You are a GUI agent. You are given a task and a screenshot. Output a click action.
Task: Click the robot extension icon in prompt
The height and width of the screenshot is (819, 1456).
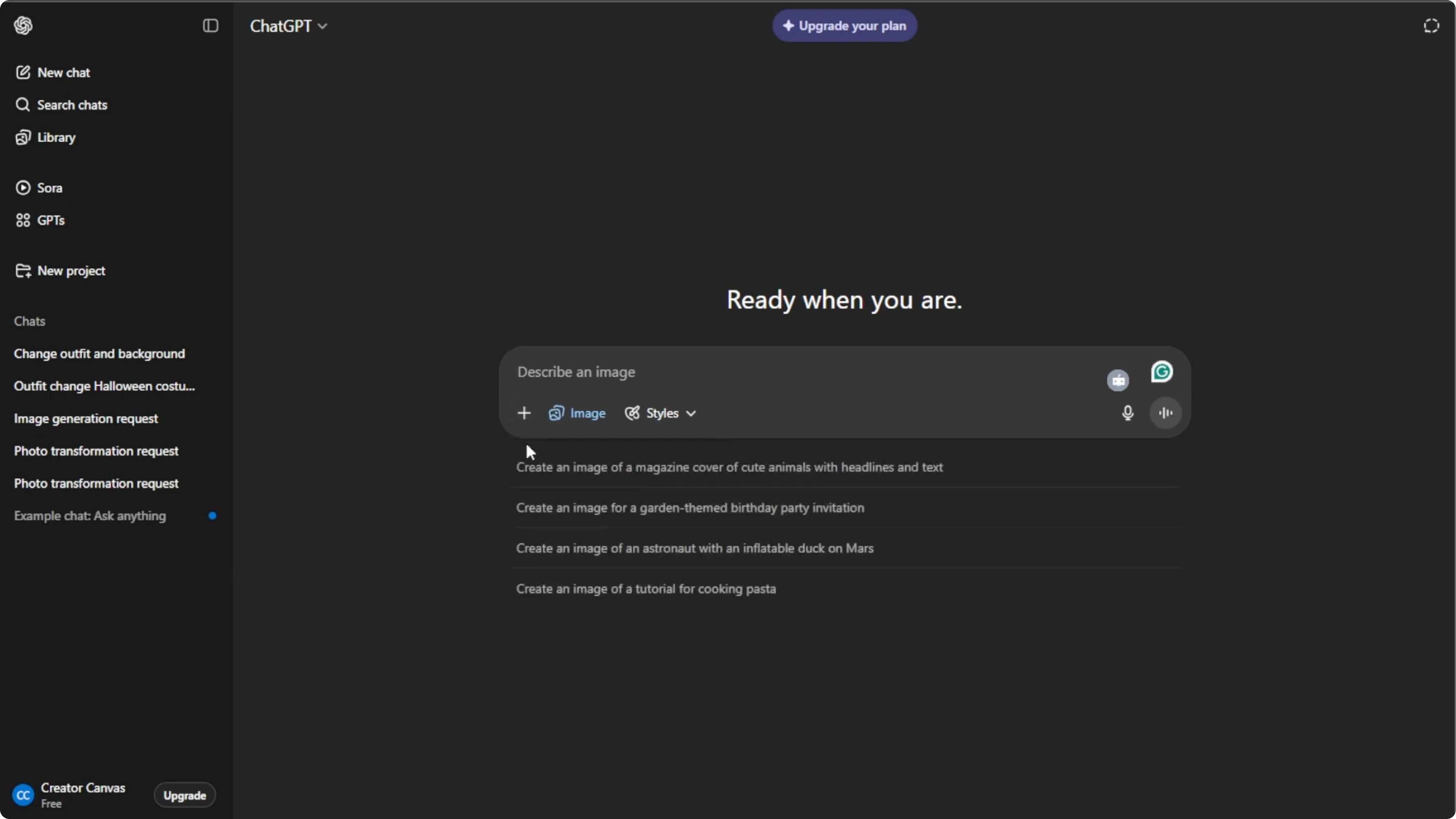[1118, 380]
